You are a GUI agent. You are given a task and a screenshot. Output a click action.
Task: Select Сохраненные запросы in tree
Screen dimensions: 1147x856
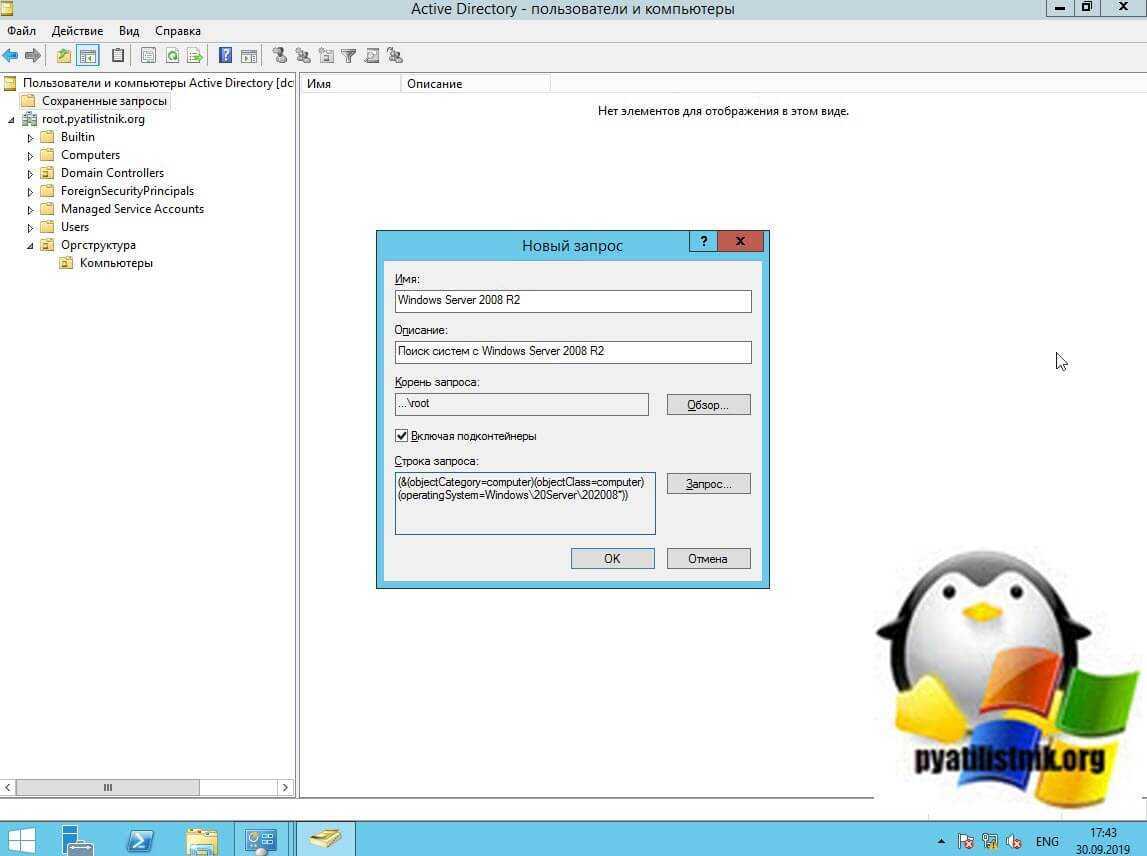pos(104,101)
